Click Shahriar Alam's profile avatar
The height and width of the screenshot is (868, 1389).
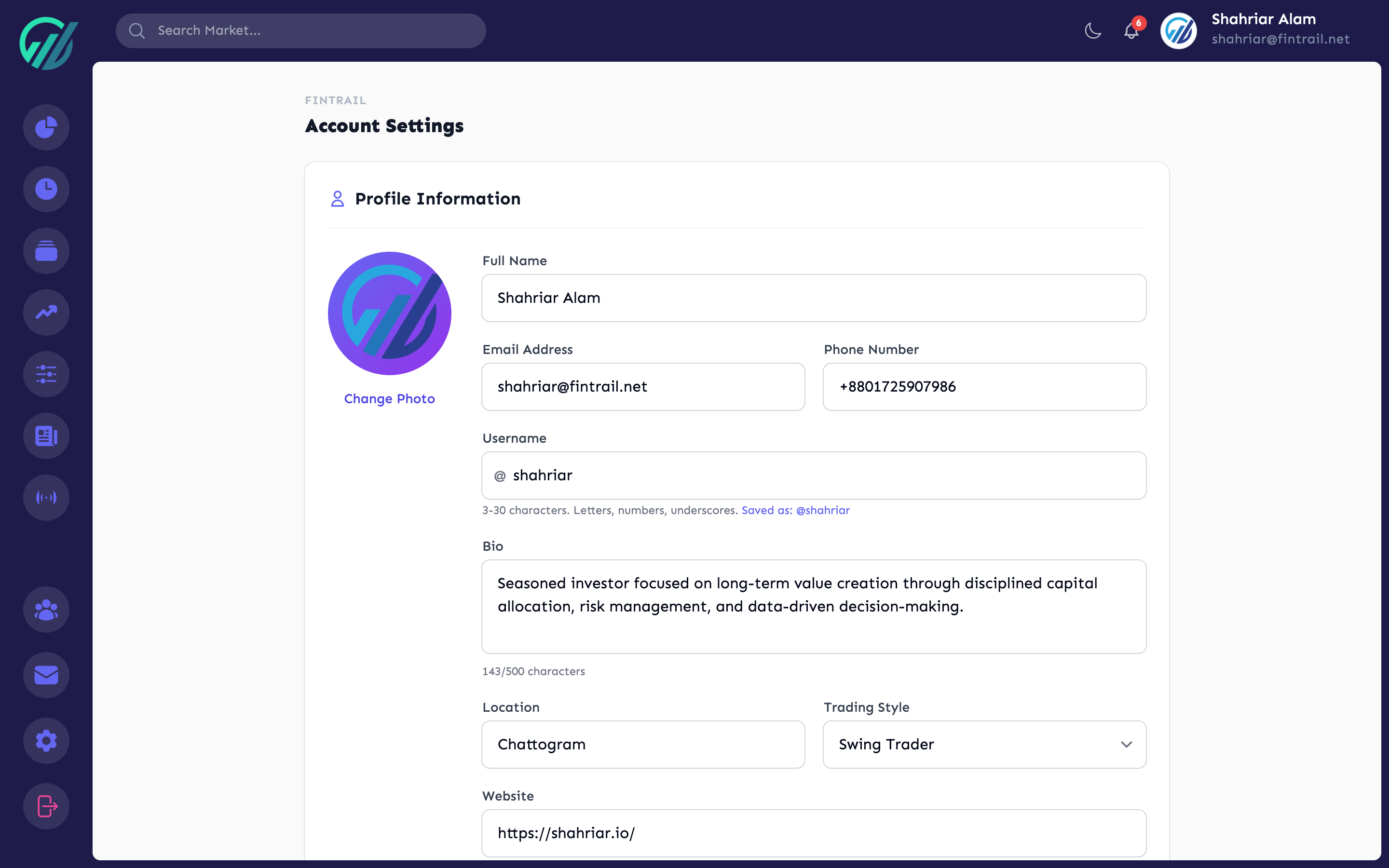1179,30
